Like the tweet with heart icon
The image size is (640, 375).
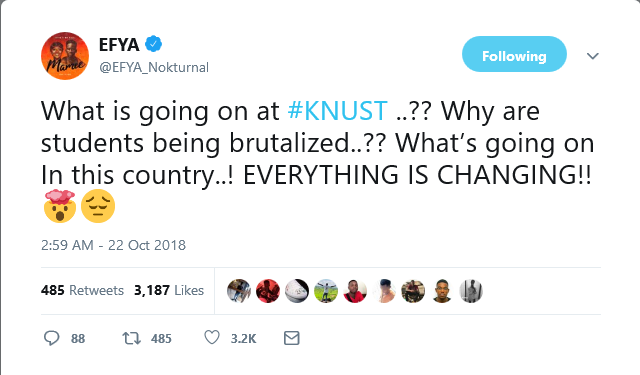pyautogui.click(x=212, y=338)
